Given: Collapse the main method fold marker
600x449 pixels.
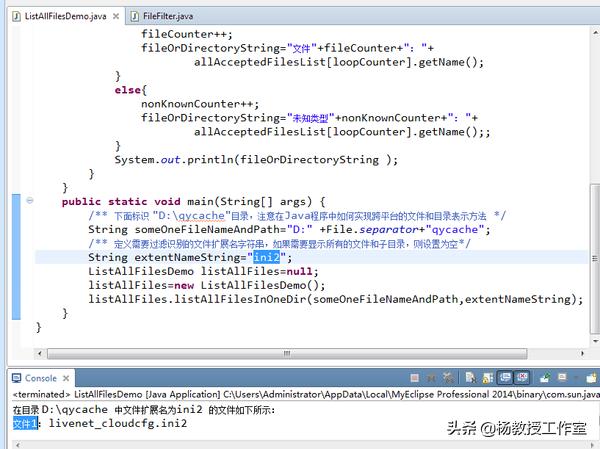Looking at the screenshot, I should point(29,200).
